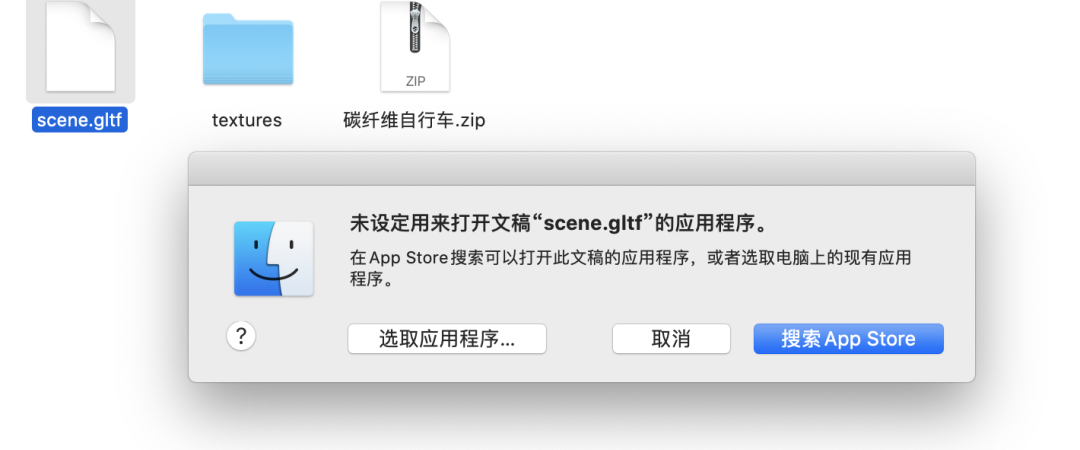1080x450 pixels.
Task: Select the textures folder icon
Action: click(248, 50)
